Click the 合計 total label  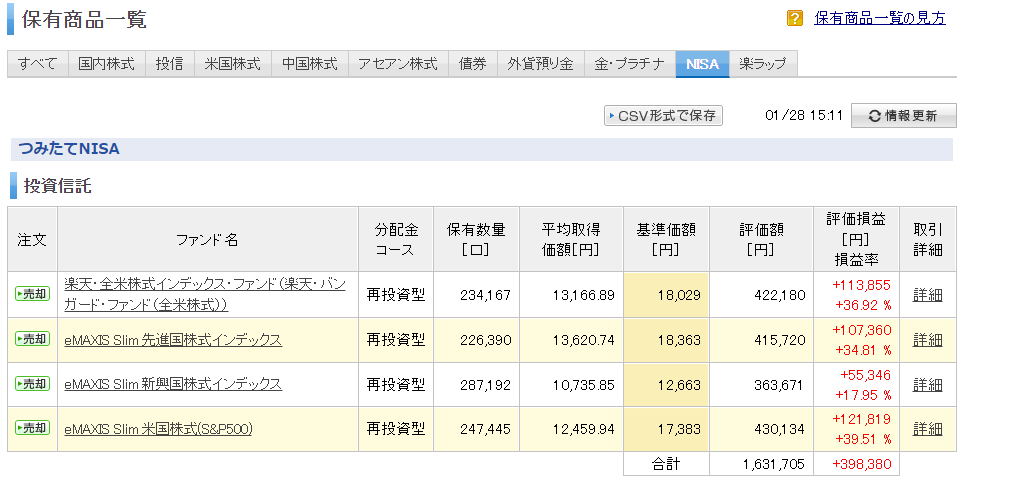[666, 464]
